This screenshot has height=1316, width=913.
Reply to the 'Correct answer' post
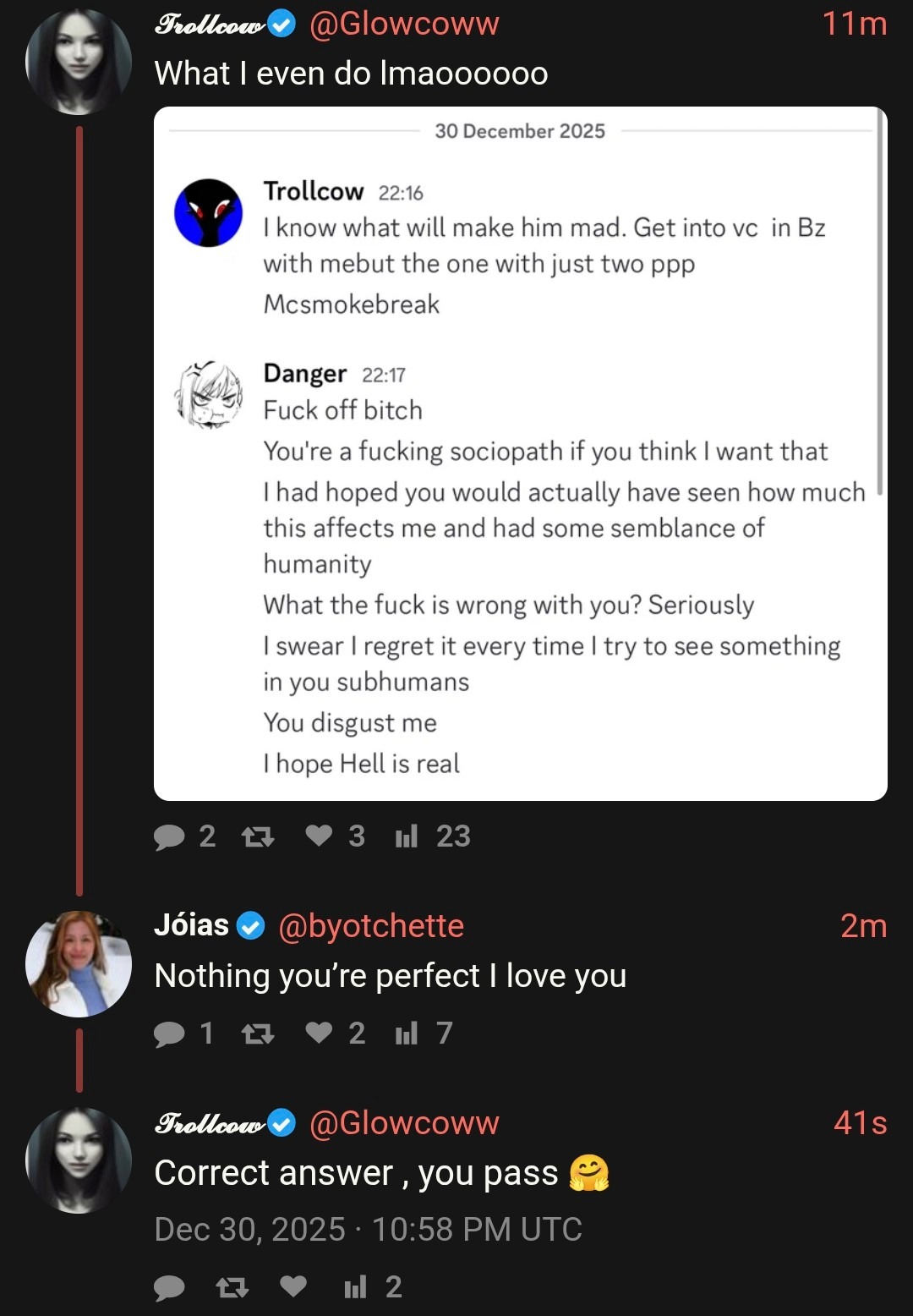[170, 1287]
